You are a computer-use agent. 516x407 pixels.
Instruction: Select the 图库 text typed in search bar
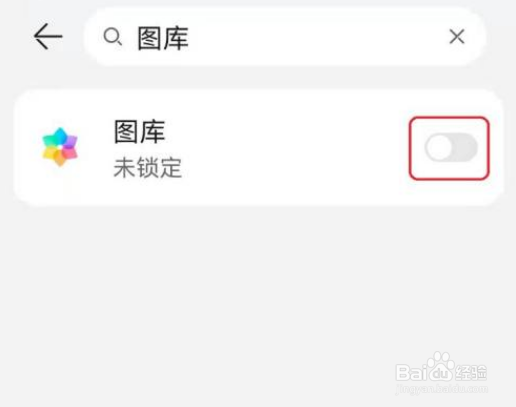[163, 38]
